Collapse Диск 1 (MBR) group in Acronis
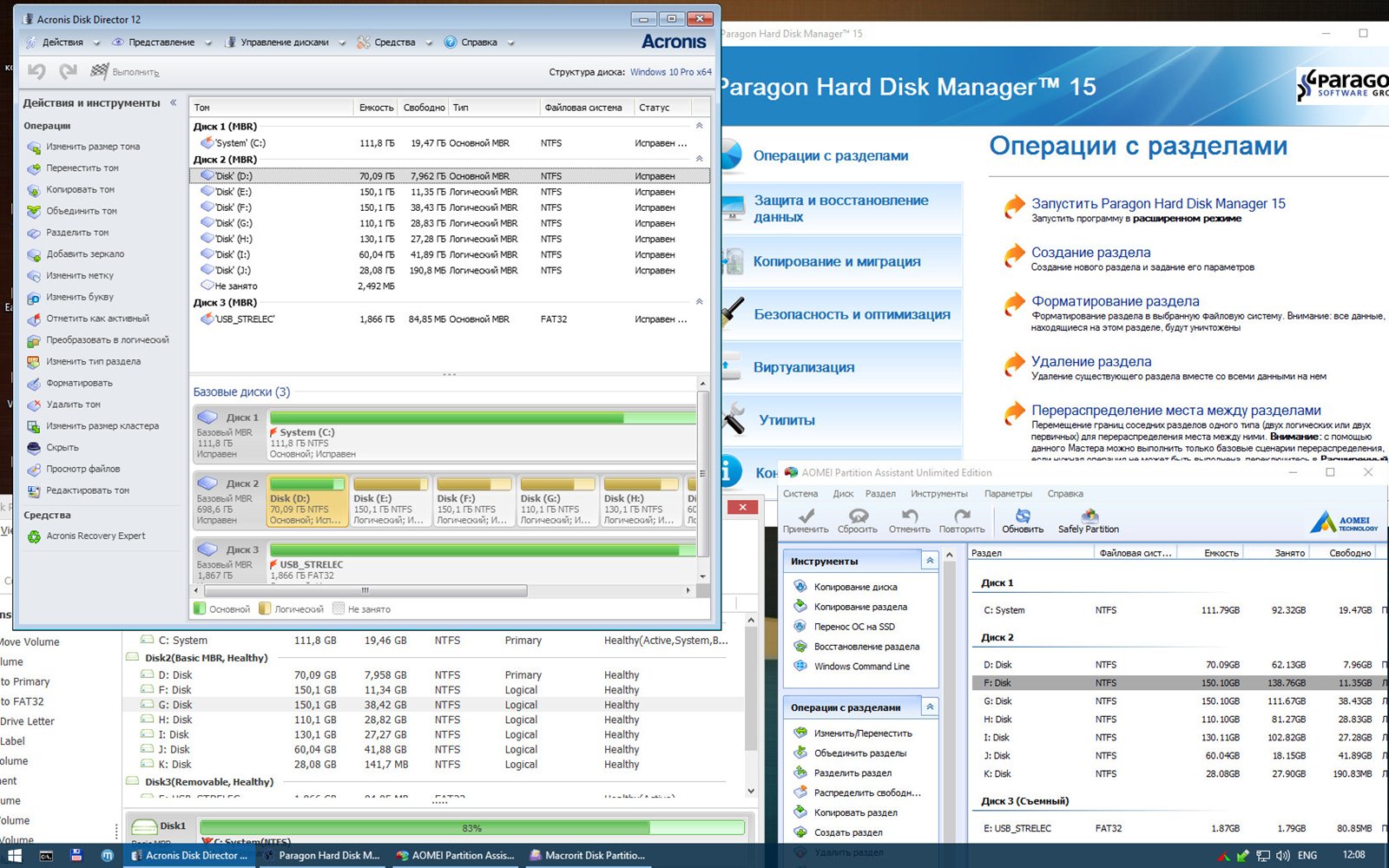This screenshot has width=1389, height=868. point(700,126)
